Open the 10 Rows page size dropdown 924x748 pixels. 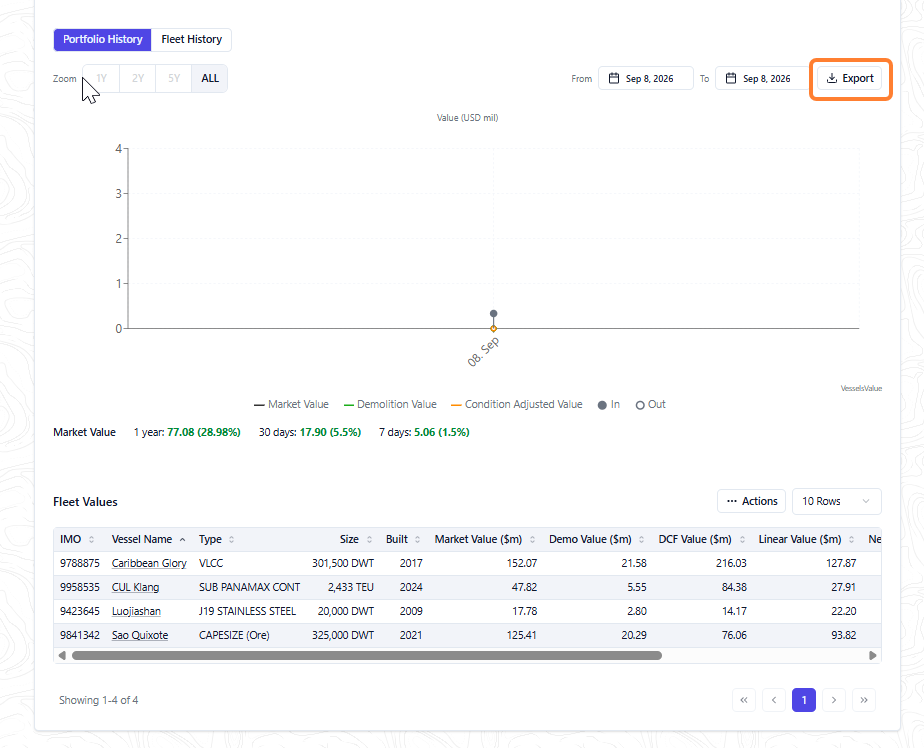click(x=837, y=501)
